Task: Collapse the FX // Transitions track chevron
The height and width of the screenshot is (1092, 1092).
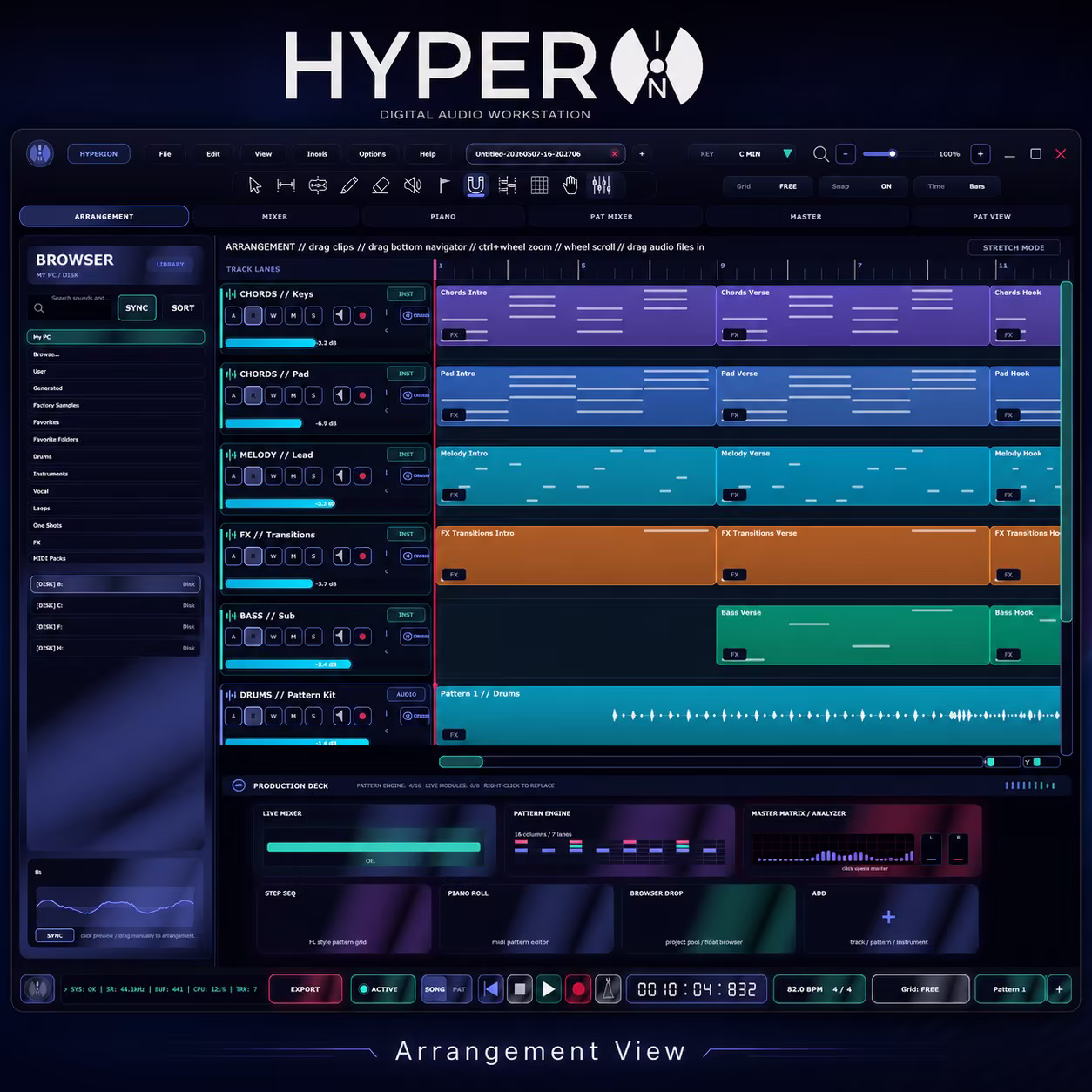Action: coord(387,571)
